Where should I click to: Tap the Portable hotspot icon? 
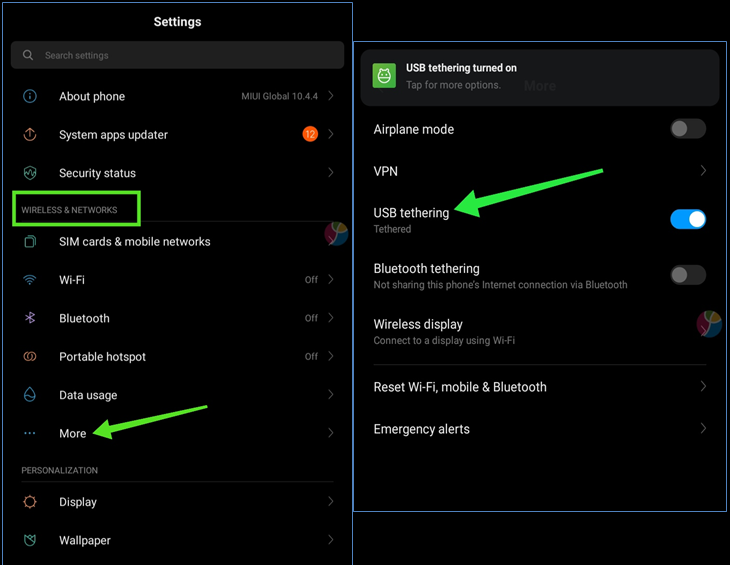tap(30, 357)
